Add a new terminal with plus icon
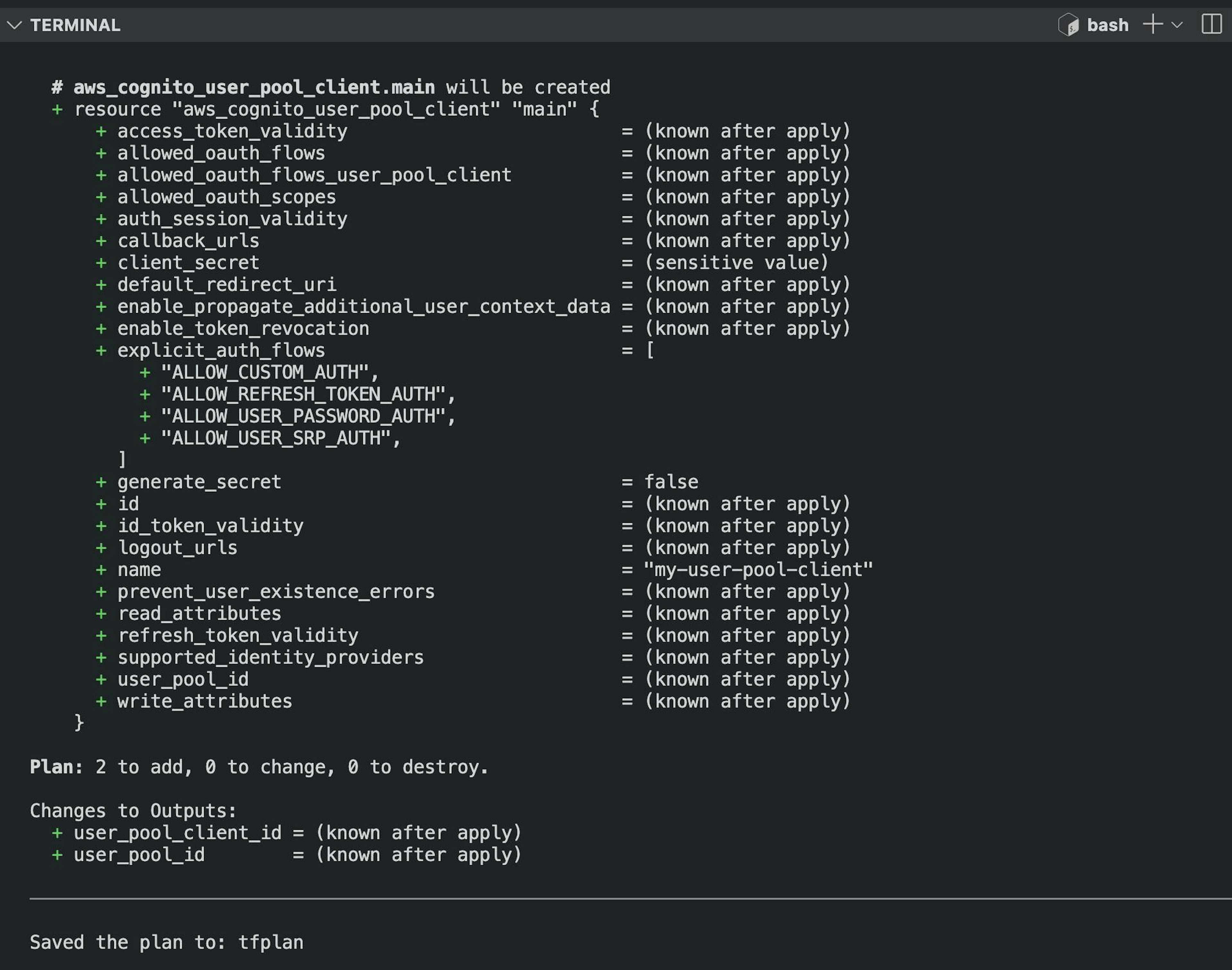Screen dimensions: 1232x970 [x=1152, y=24]
